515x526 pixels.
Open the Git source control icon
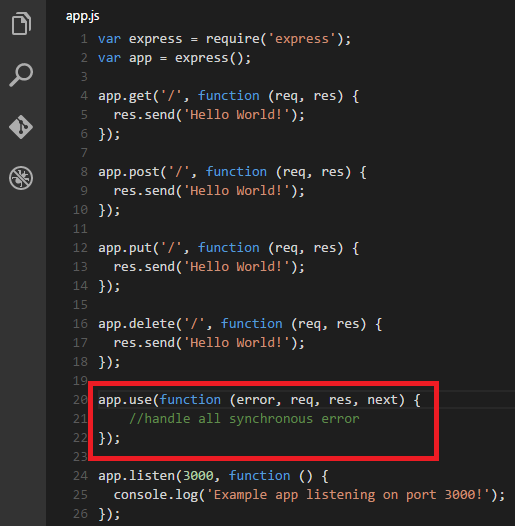point(21,127)
